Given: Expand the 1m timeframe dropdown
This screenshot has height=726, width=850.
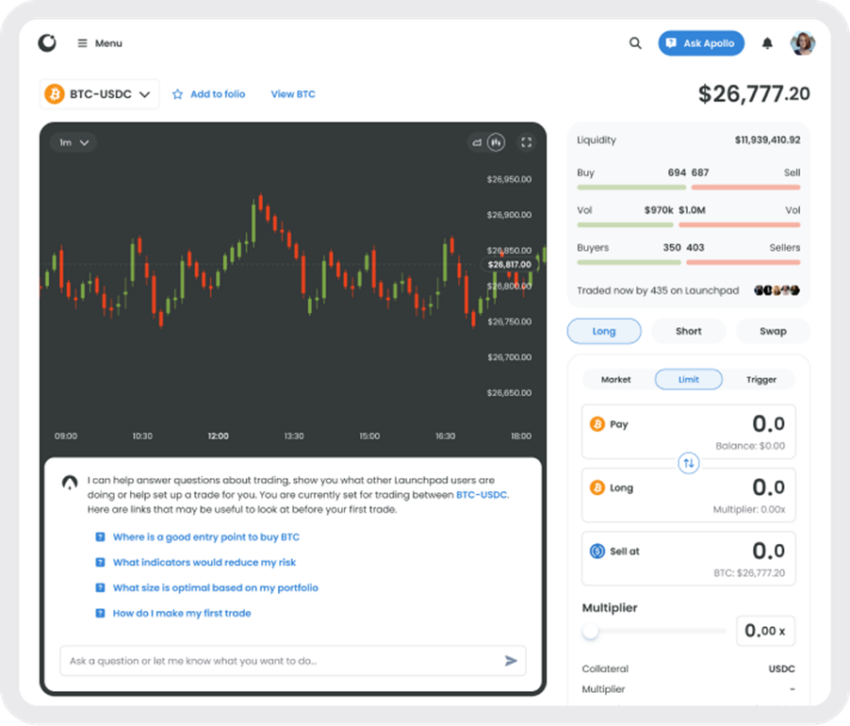Looking at the screenshot, I should pyautogui.click(x=73, y=143).
